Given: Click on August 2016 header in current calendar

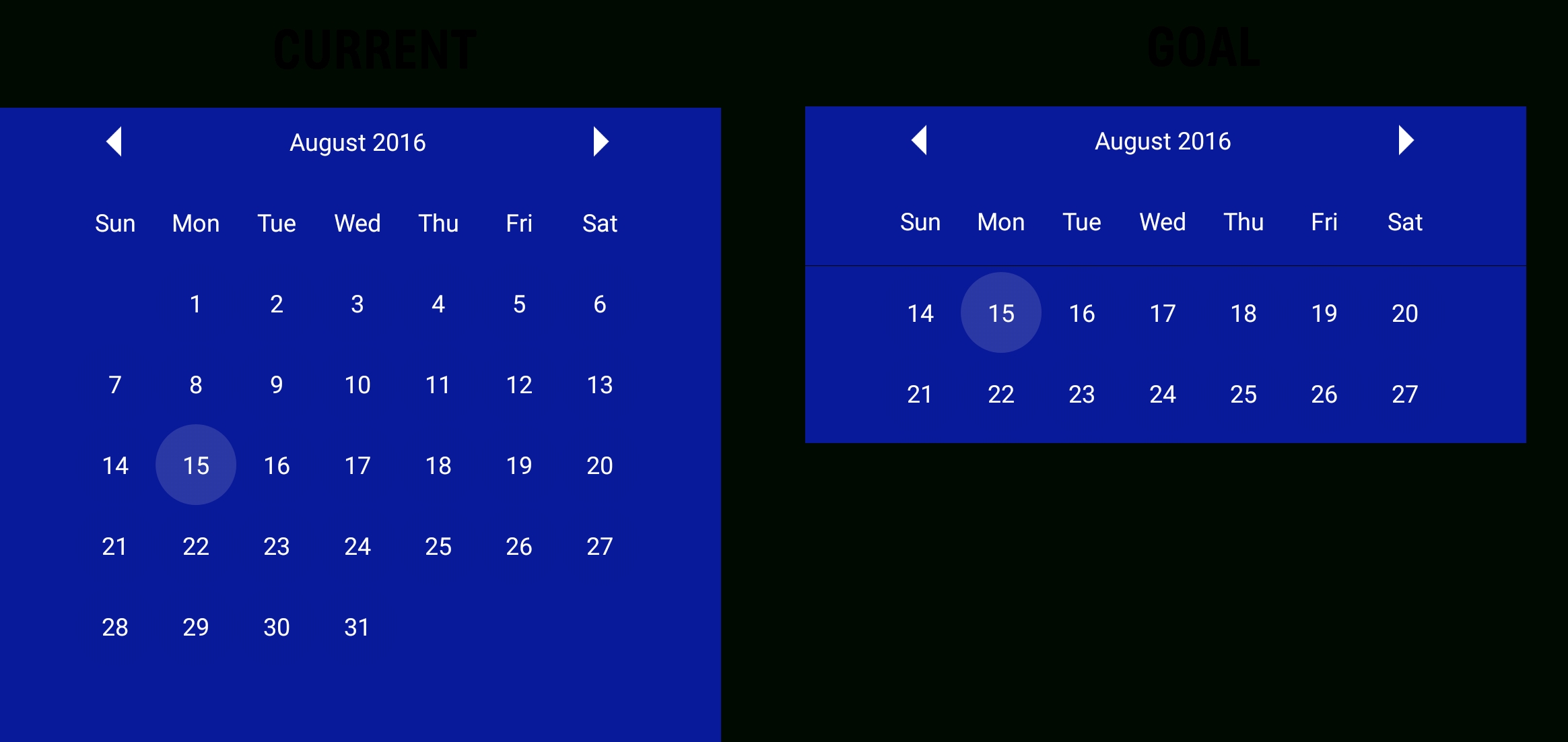Looking at the screenshot, I should click(357, 141).
